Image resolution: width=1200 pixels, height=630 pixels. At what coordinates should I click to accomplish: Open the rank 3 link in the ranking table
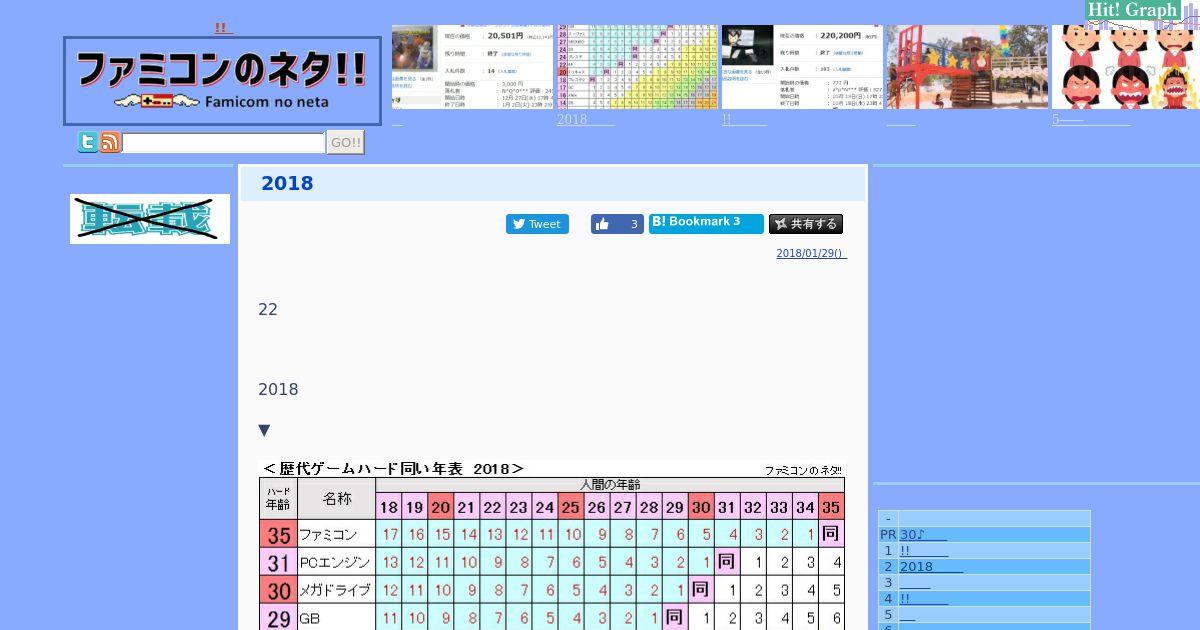pos(915,583)
